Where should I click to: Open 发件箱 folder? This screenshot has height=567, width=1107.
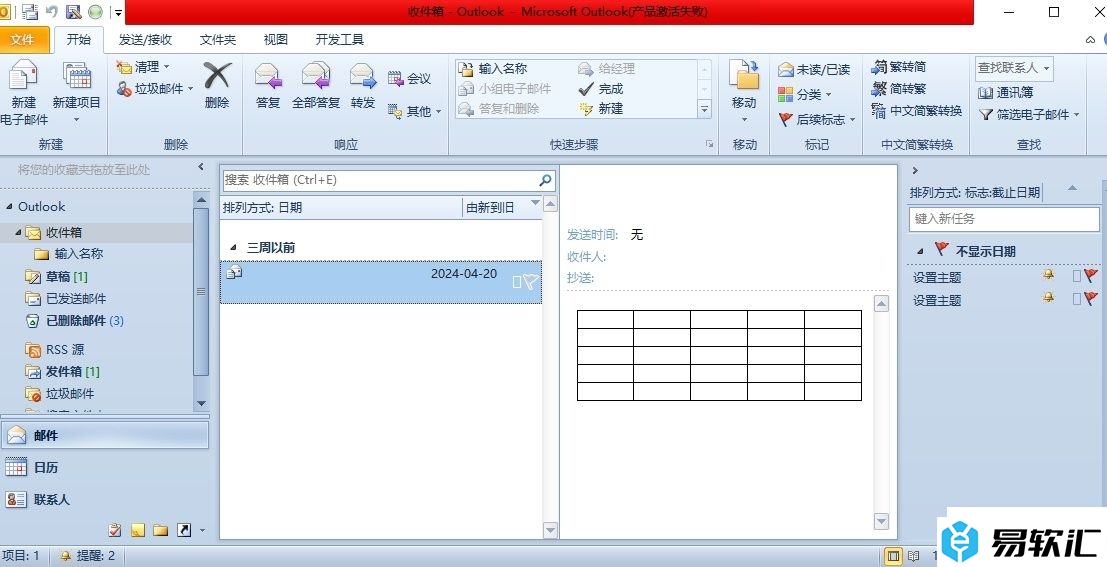tap(64, 371)
